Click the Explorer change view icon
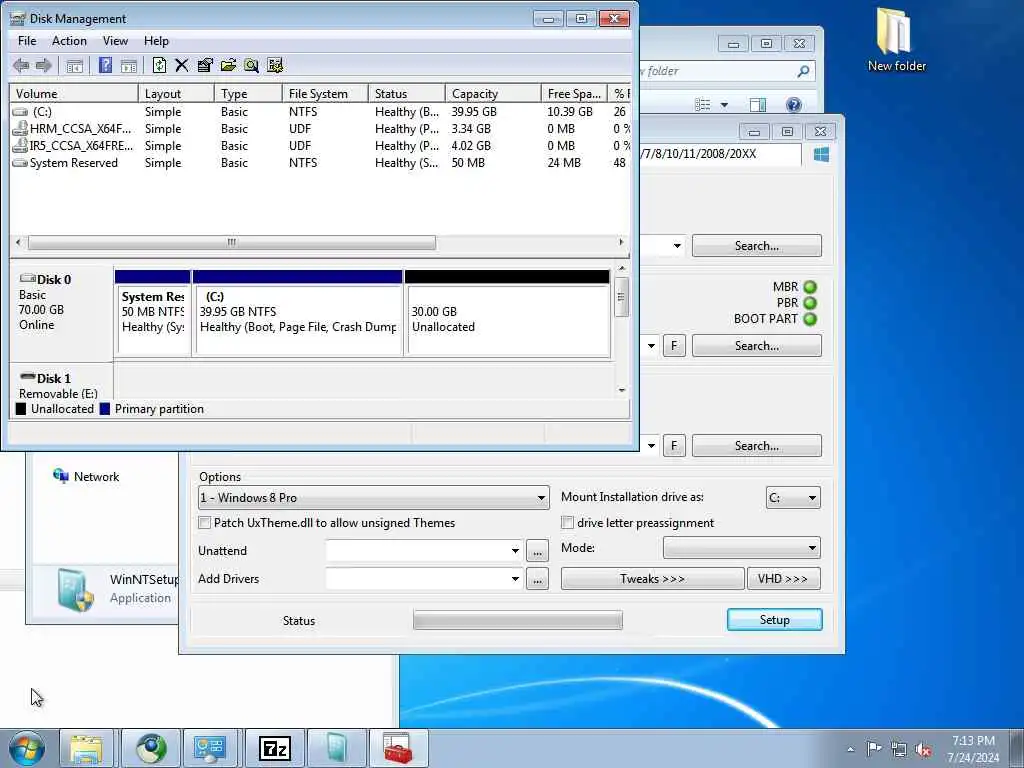Viewport: 1024px width, 768px height. [x=703, y=104]
